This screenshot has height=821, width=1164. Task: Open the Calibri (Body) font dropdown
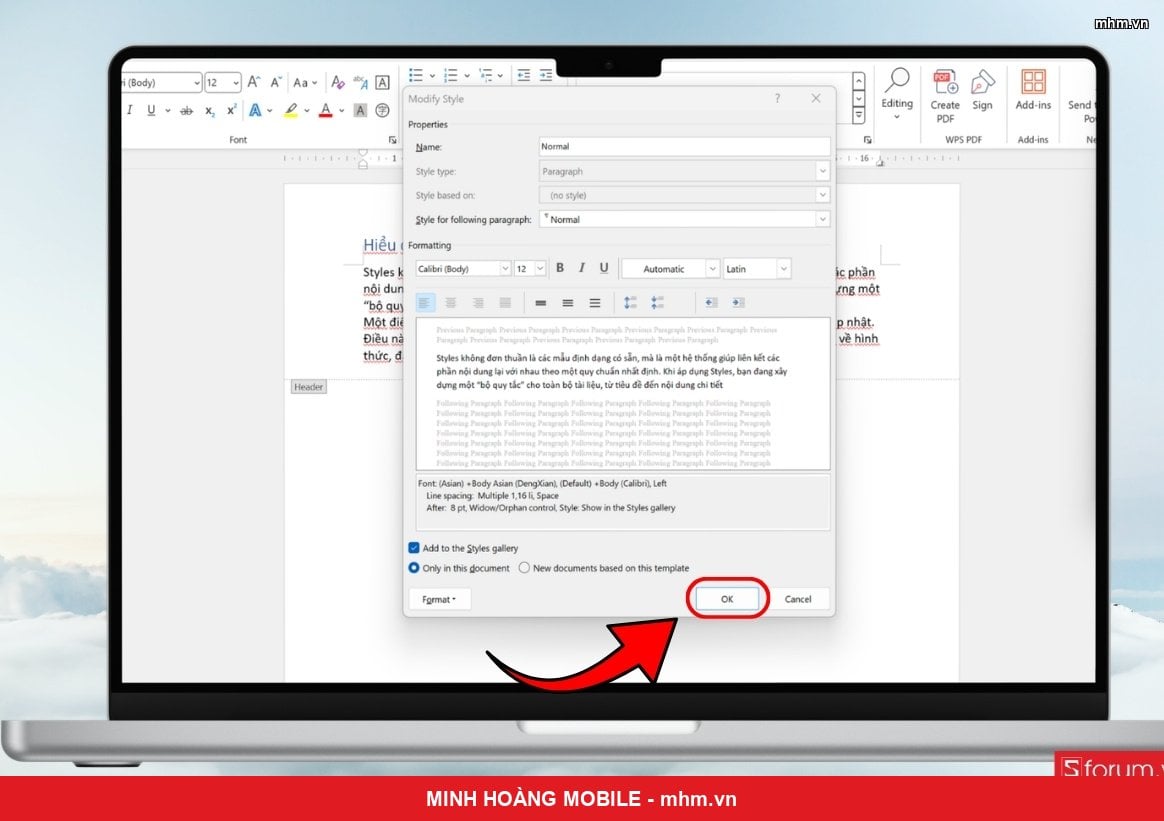(x=463, y=269)
